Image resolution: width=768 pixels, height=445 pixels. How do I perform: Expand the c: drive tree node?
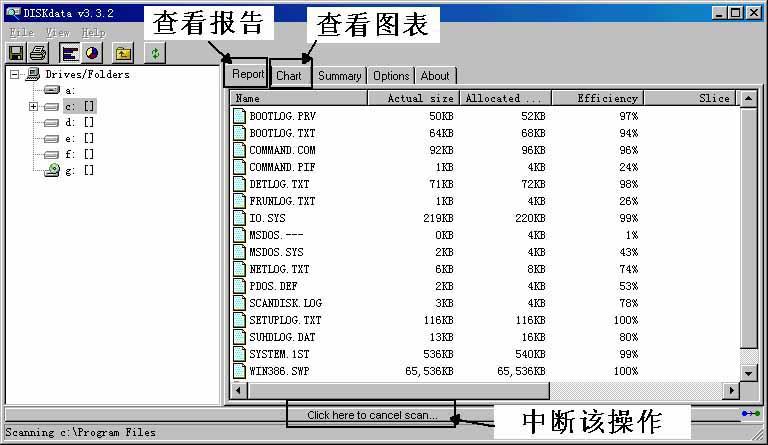(x=33, y=106)
